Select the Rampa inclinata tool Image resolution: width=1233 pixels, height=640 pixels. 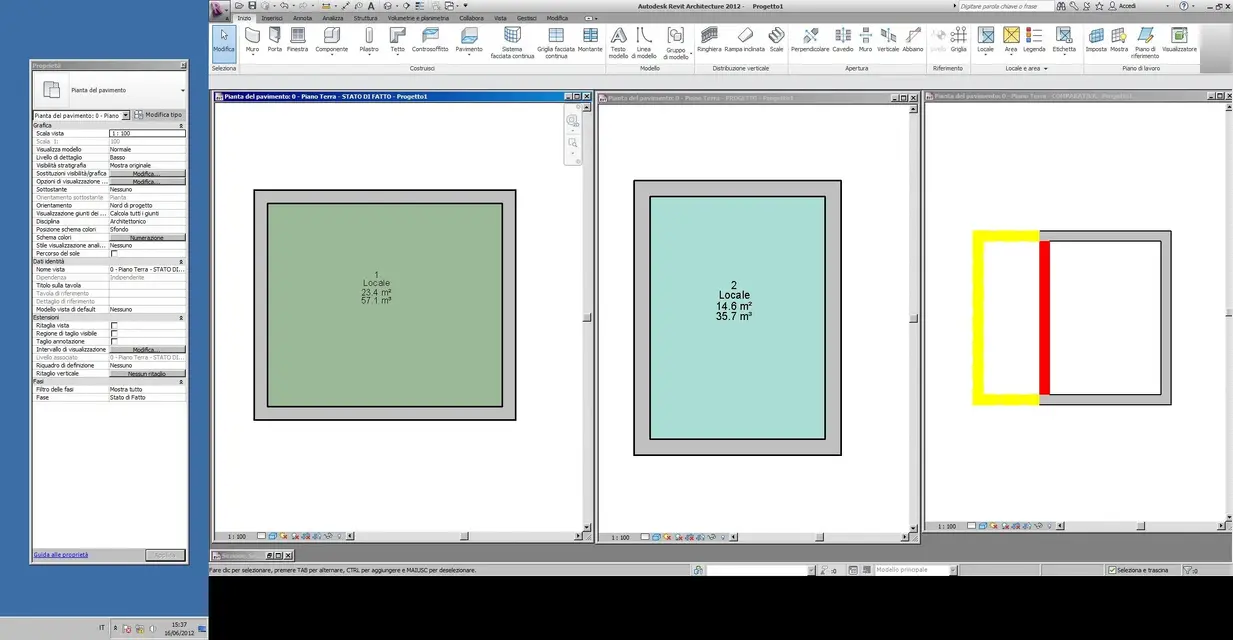point(745,40)
